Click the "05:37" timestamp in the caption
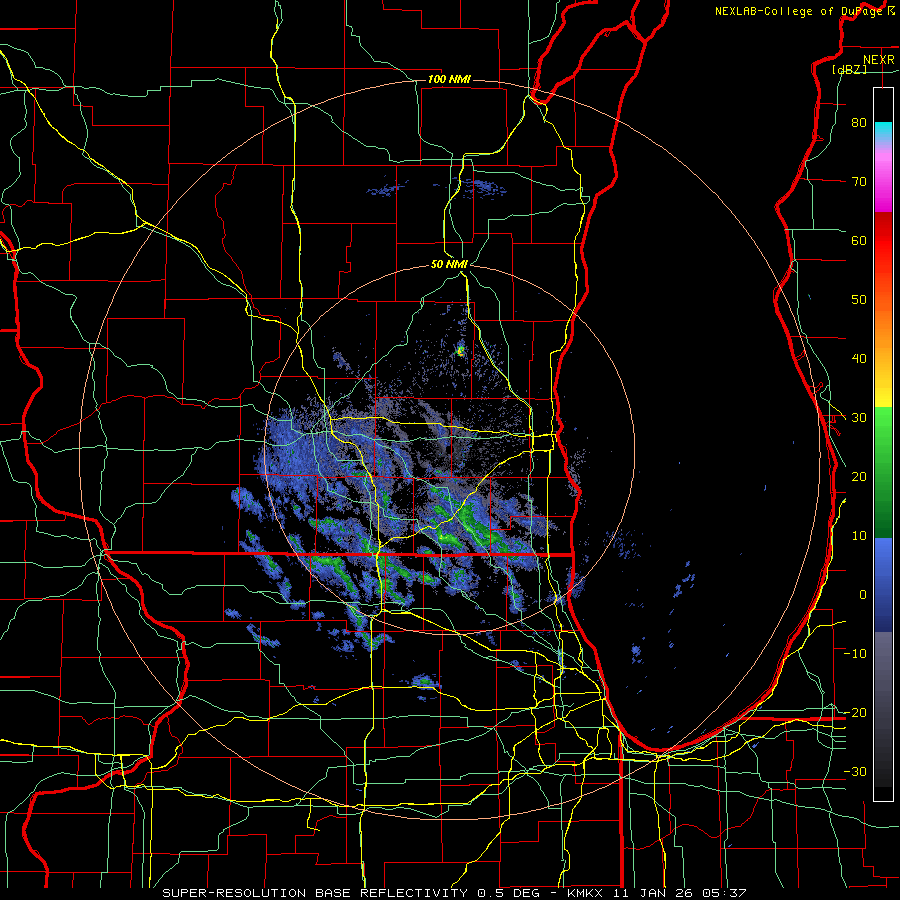Image resolution: width=900 pixels, height=900 pixels. tap(722, 893)
